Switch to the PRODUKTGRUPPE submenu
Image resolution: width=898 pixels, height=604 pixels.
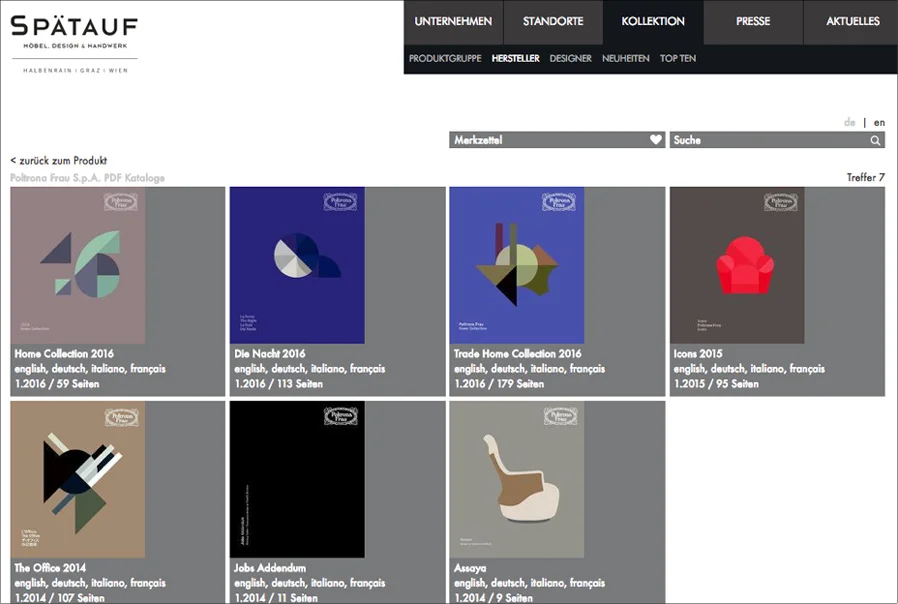[445, 58]
